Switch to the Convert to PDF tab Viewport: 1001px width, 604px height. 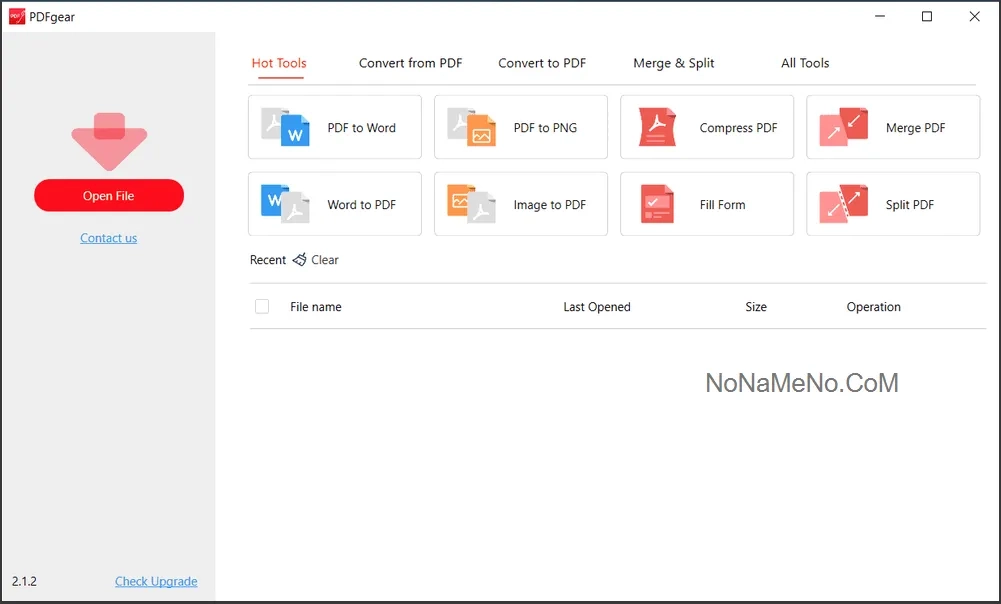(x=542, y=63)
